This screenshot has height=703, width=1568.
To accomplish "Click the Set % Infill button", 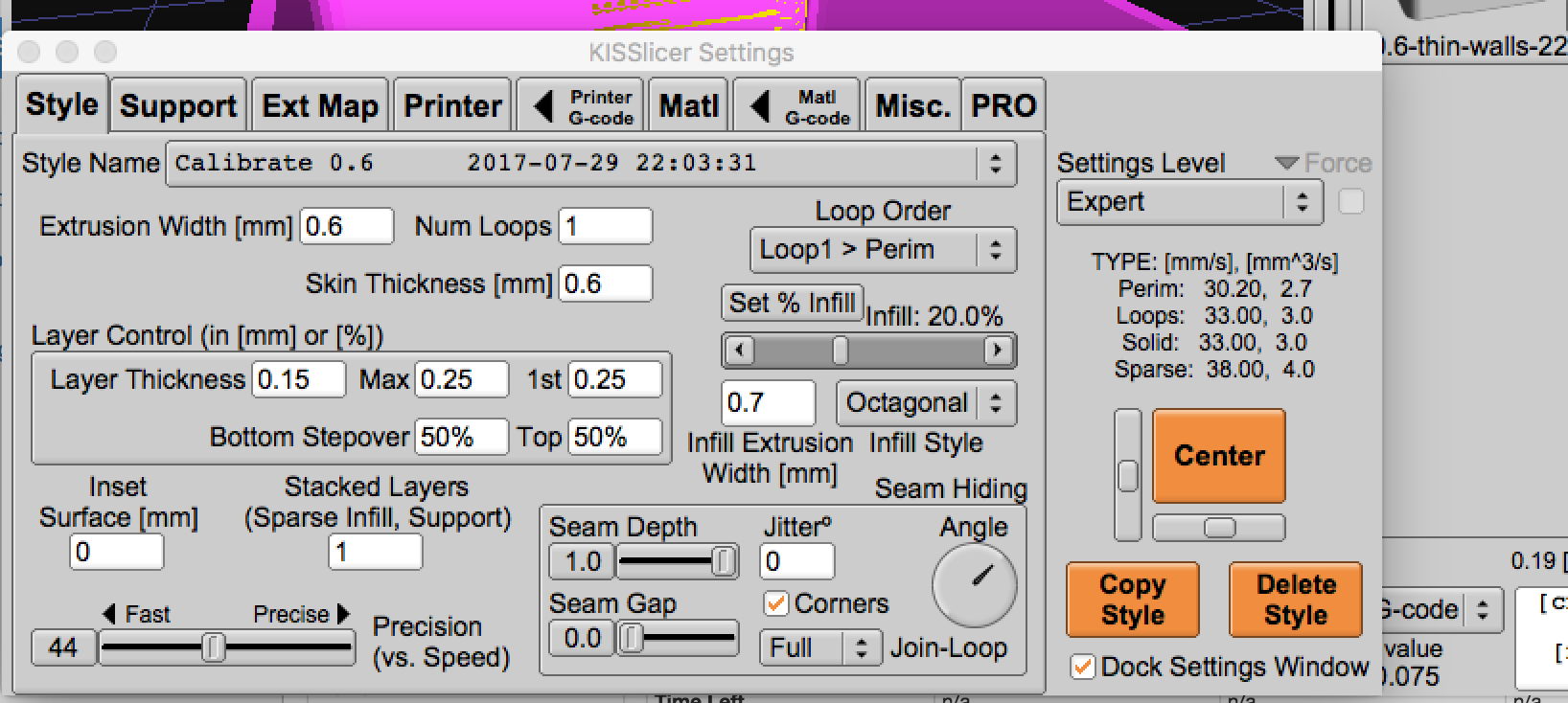I will pos(792,304).
